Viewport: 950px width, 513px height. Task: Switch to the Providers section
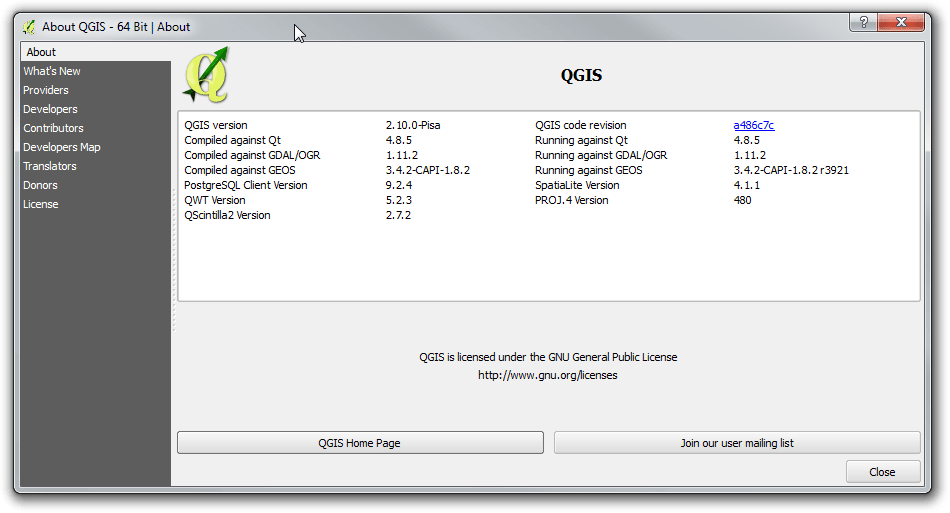(x=96, y=90)
